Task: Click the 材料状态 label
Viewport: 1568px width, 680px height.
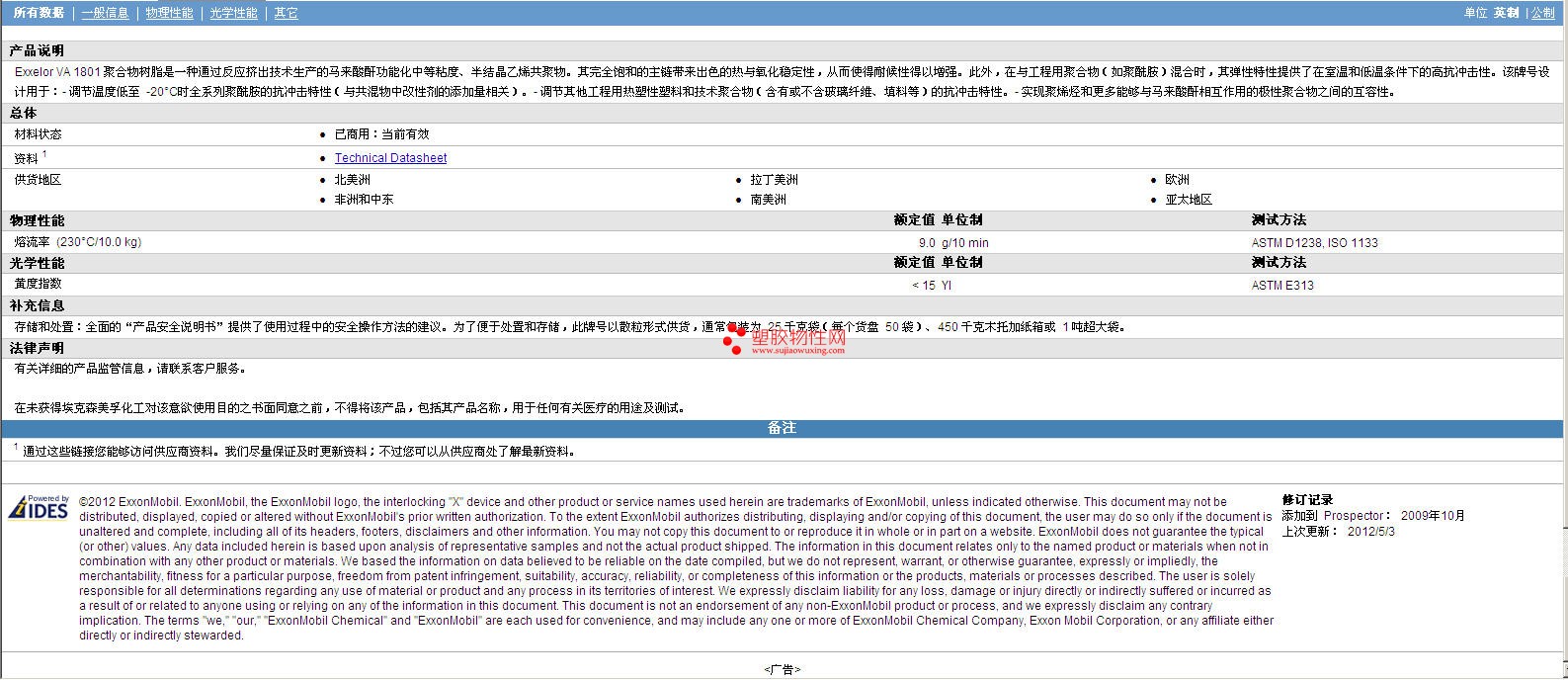Action: [x=38, y=134]
